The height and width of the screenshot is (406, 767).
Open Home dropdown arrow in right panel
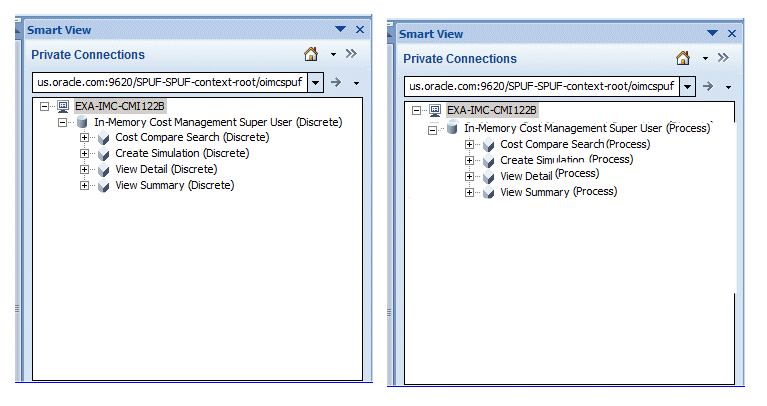(705, 58)
